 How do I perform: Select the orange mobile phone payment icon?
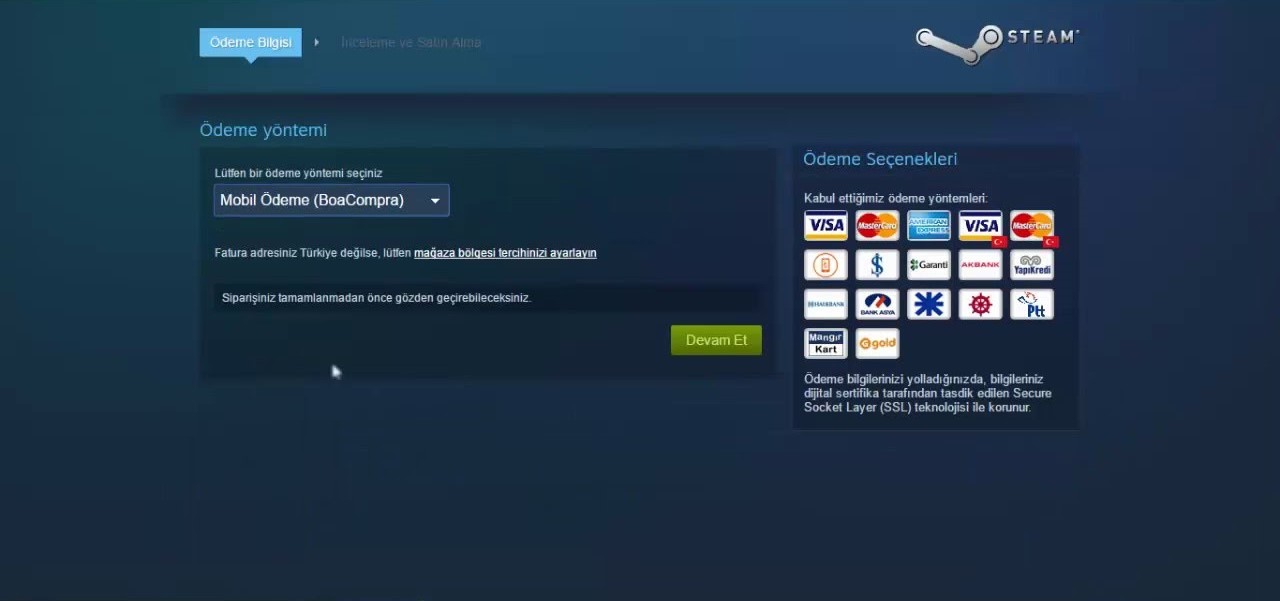pos(826,265)
